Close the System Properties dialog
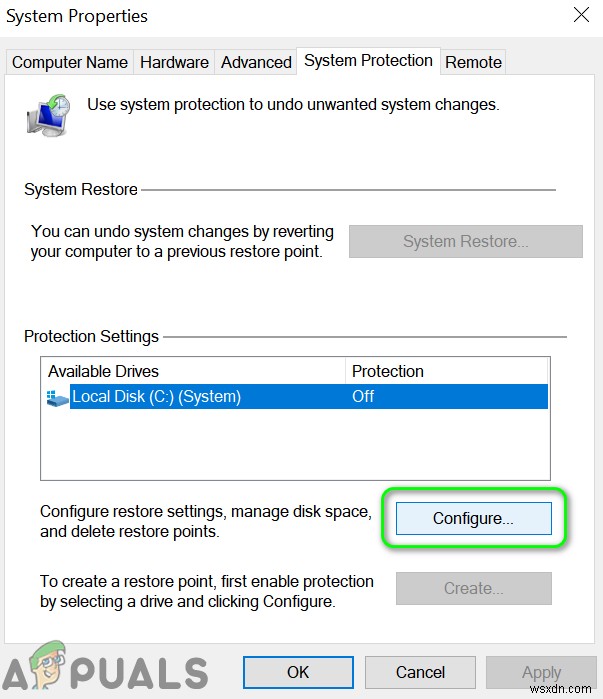 (x=581, y=15)
